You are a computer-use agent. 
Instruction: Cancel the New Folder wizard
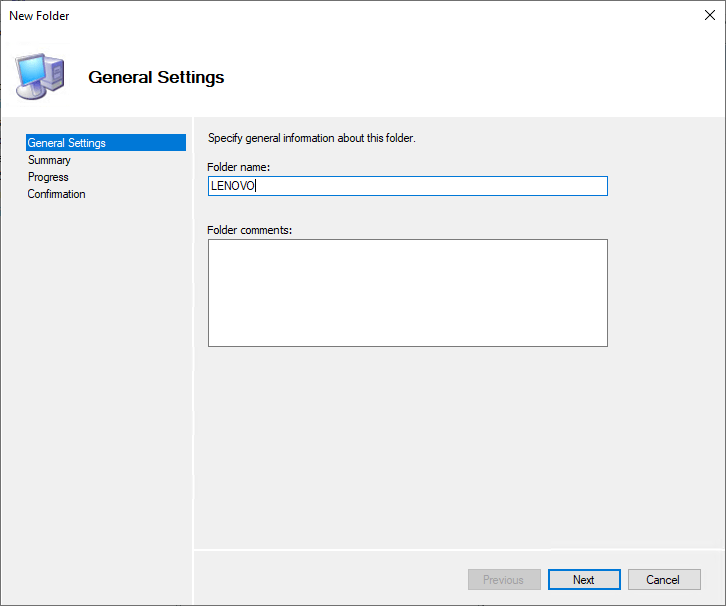point(663,580)
